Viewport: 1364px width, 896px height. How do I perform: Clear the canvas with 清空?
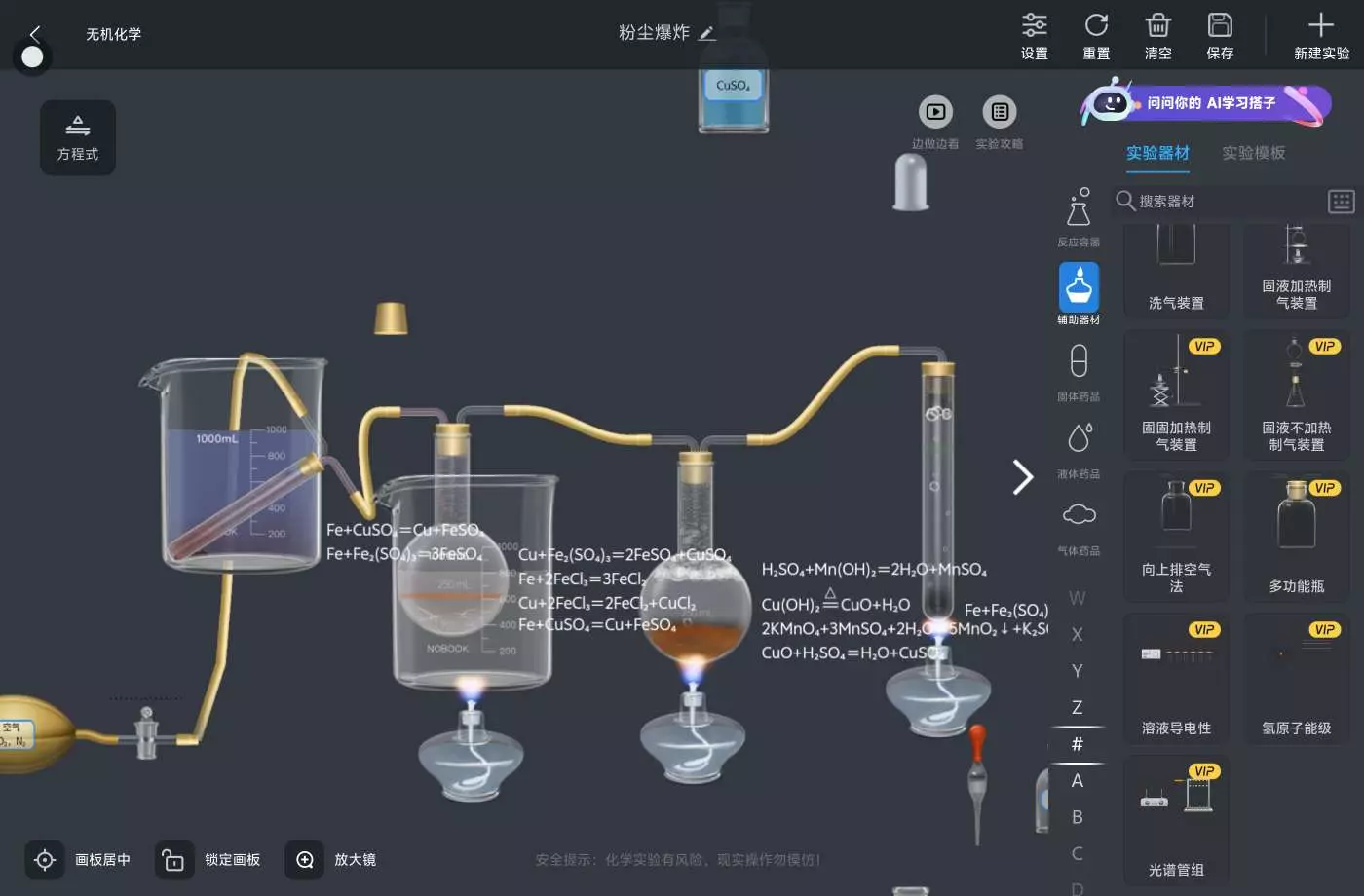coord(1157,36)
